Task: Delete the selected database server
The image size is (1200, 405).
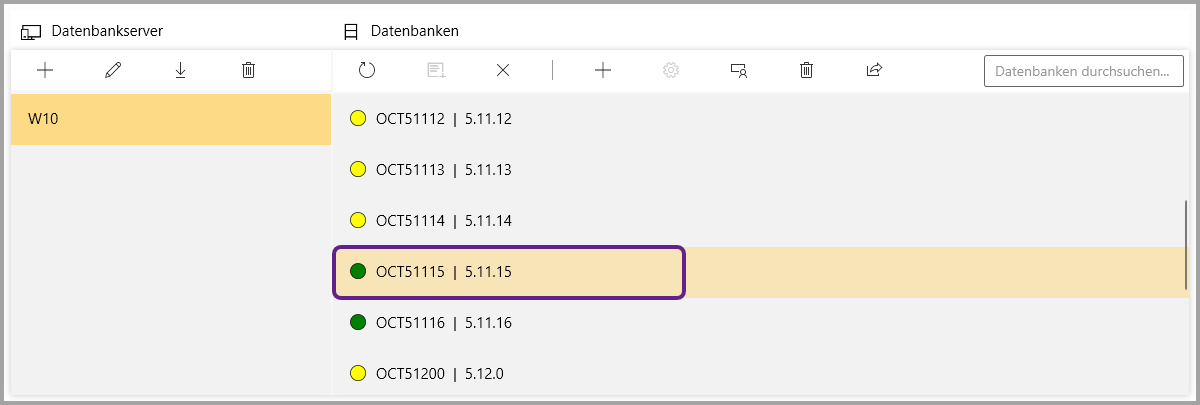Action: [249, 70]
